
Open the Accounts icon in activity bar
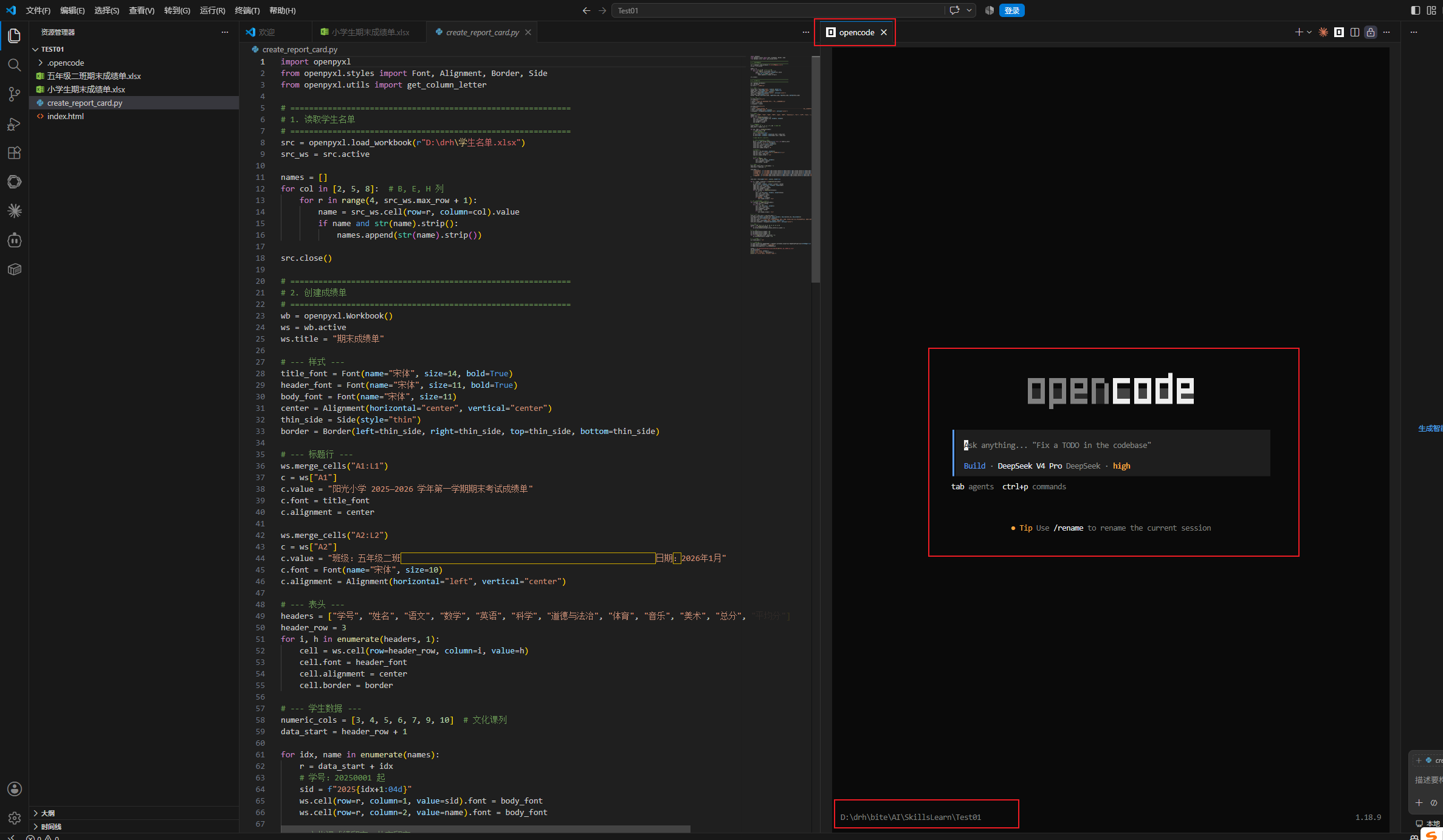[x=14, y=789]
